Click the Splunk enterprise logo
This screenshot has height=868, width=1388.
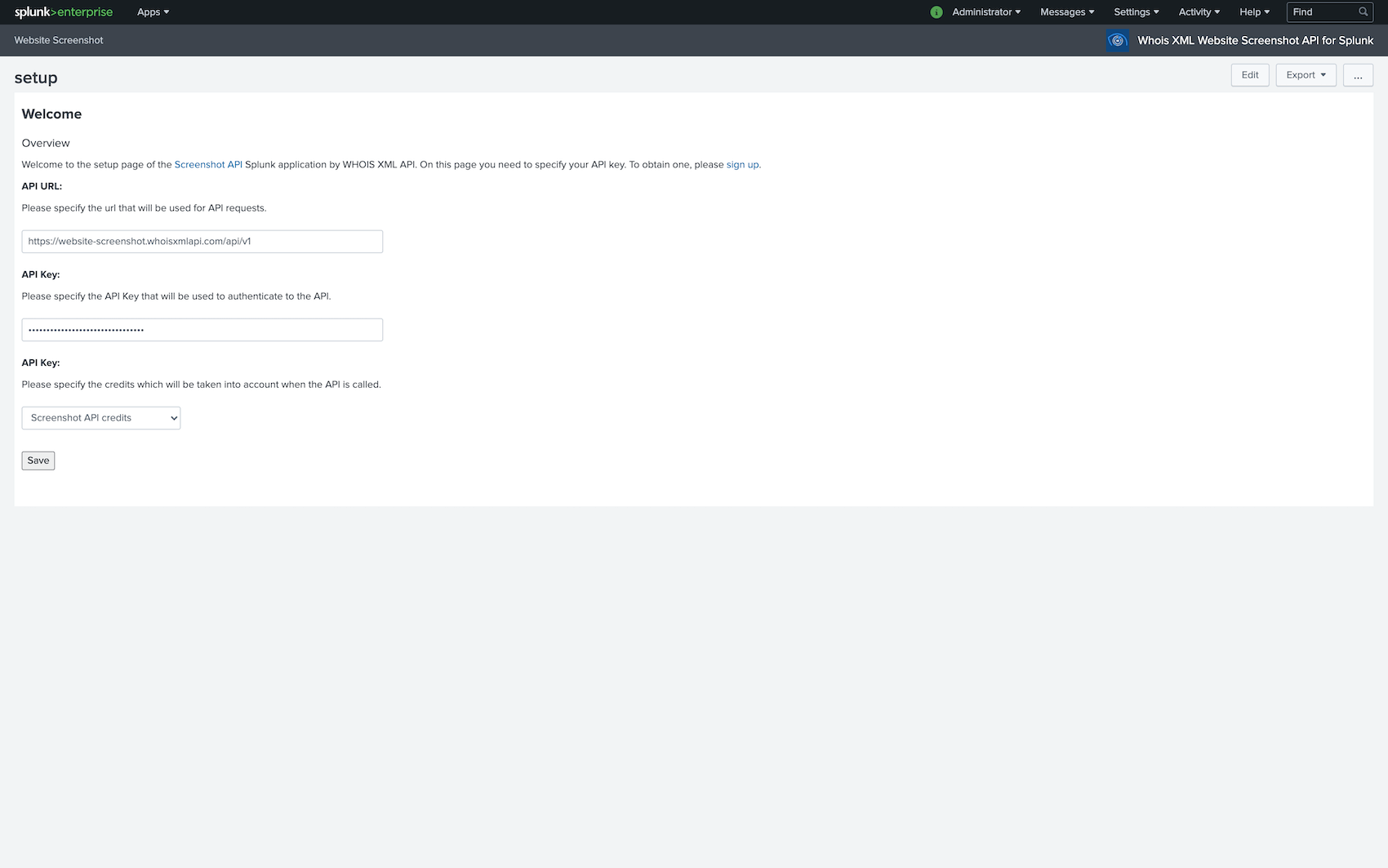click(x=64, y=12)
